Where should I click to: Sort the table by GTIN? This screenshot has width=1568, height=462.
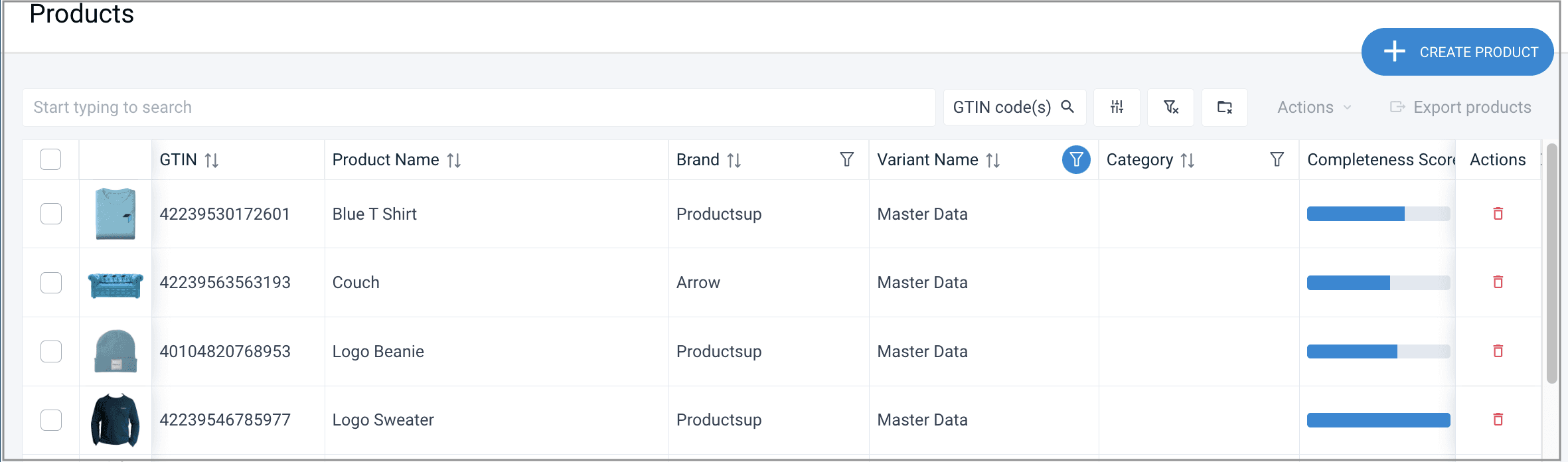[211, 160]
